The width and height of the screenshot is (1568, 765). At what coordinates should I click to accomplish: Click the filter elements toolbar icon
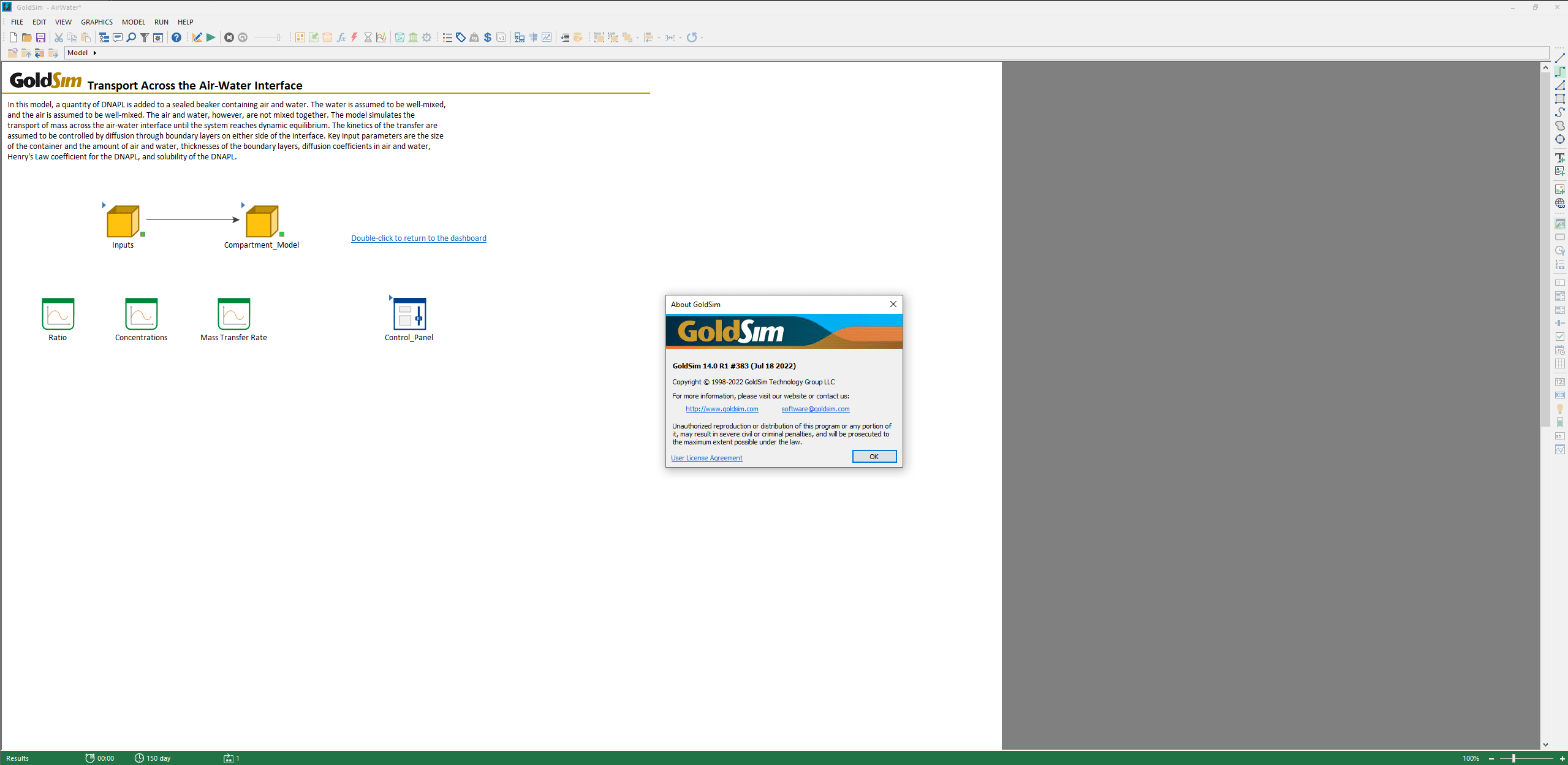pos(144,37)
